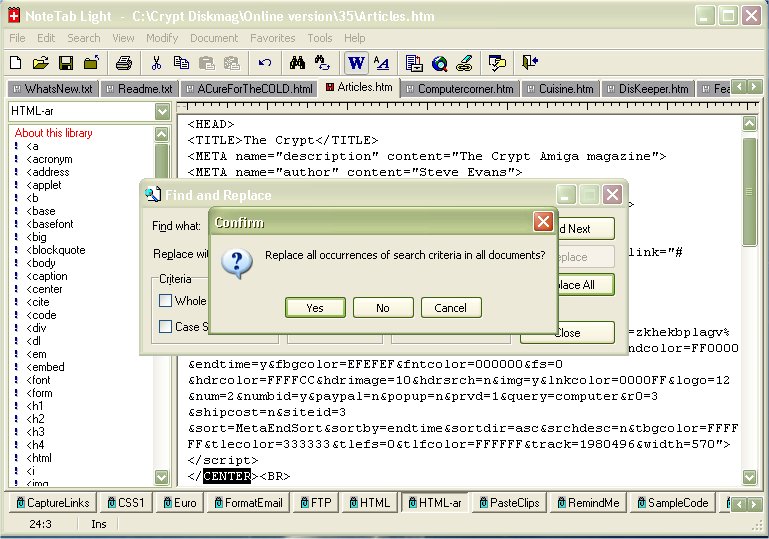Select the <blockquote clip in library

[x=56, y=250]
